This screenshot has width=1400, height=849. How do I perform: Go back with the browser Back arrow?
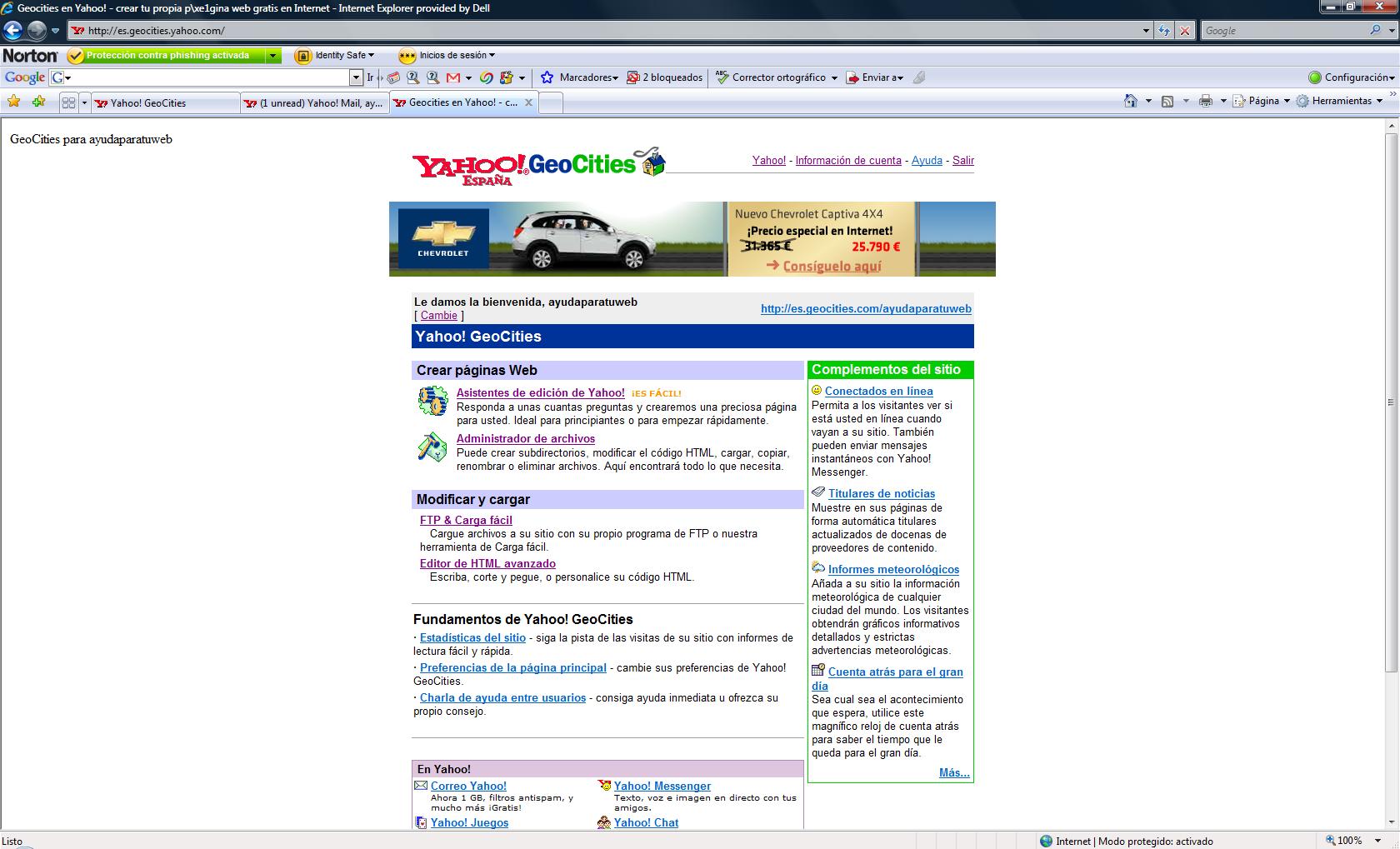coord(12,31)
